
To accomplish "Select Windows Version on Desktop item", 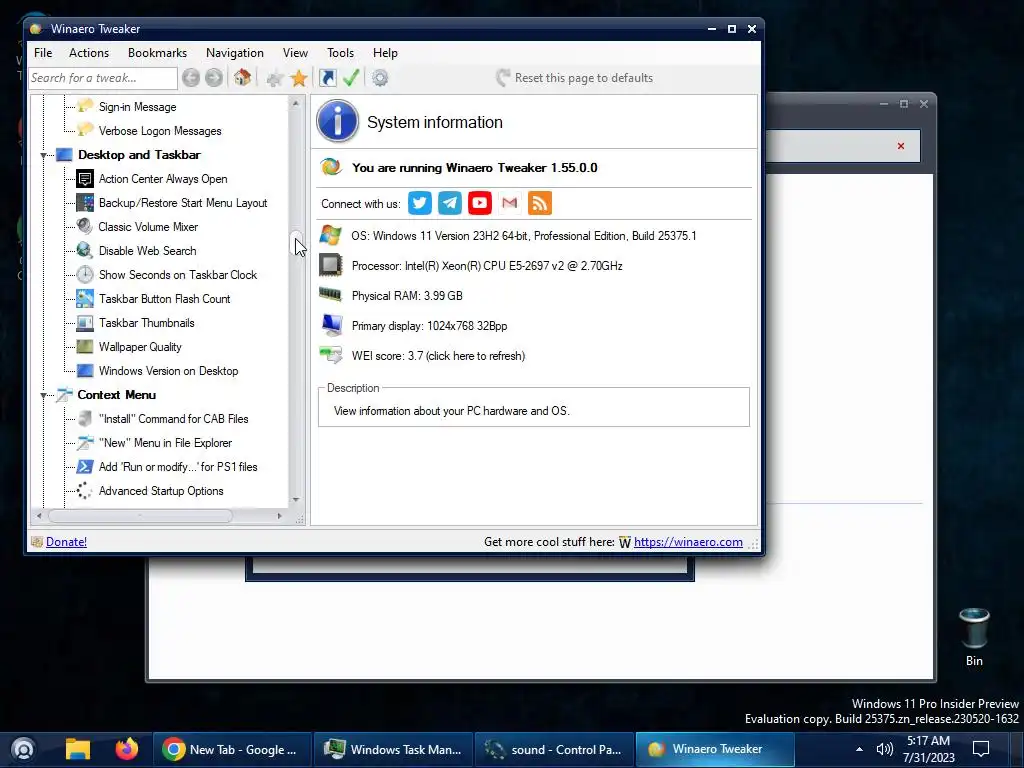I will click(168, 371).
